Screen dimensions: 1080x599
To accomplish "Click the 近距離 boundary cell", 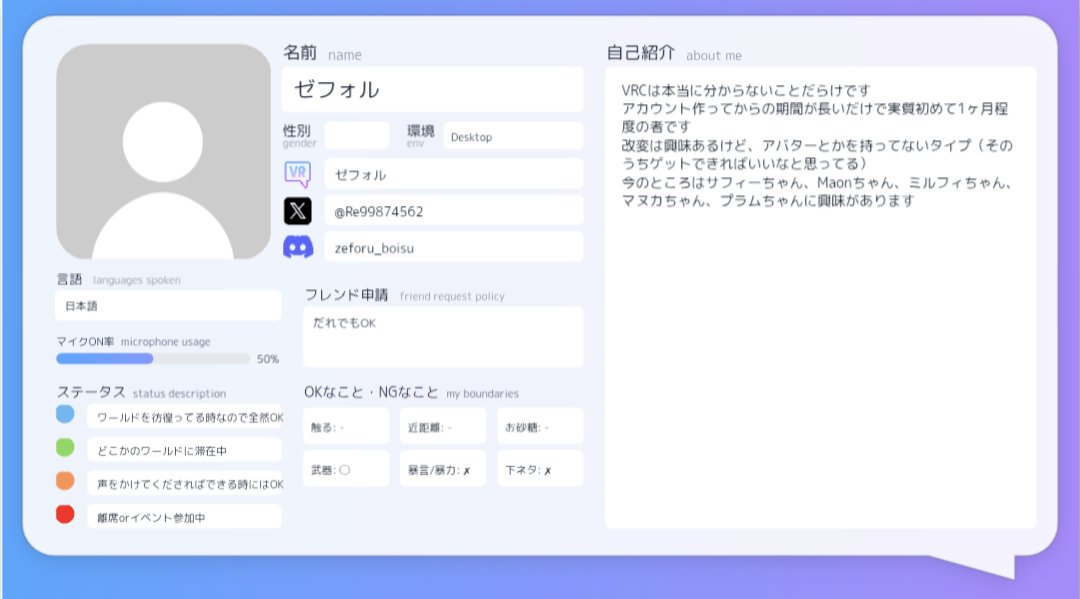I will pyautogui.click(x=443, y=426).
